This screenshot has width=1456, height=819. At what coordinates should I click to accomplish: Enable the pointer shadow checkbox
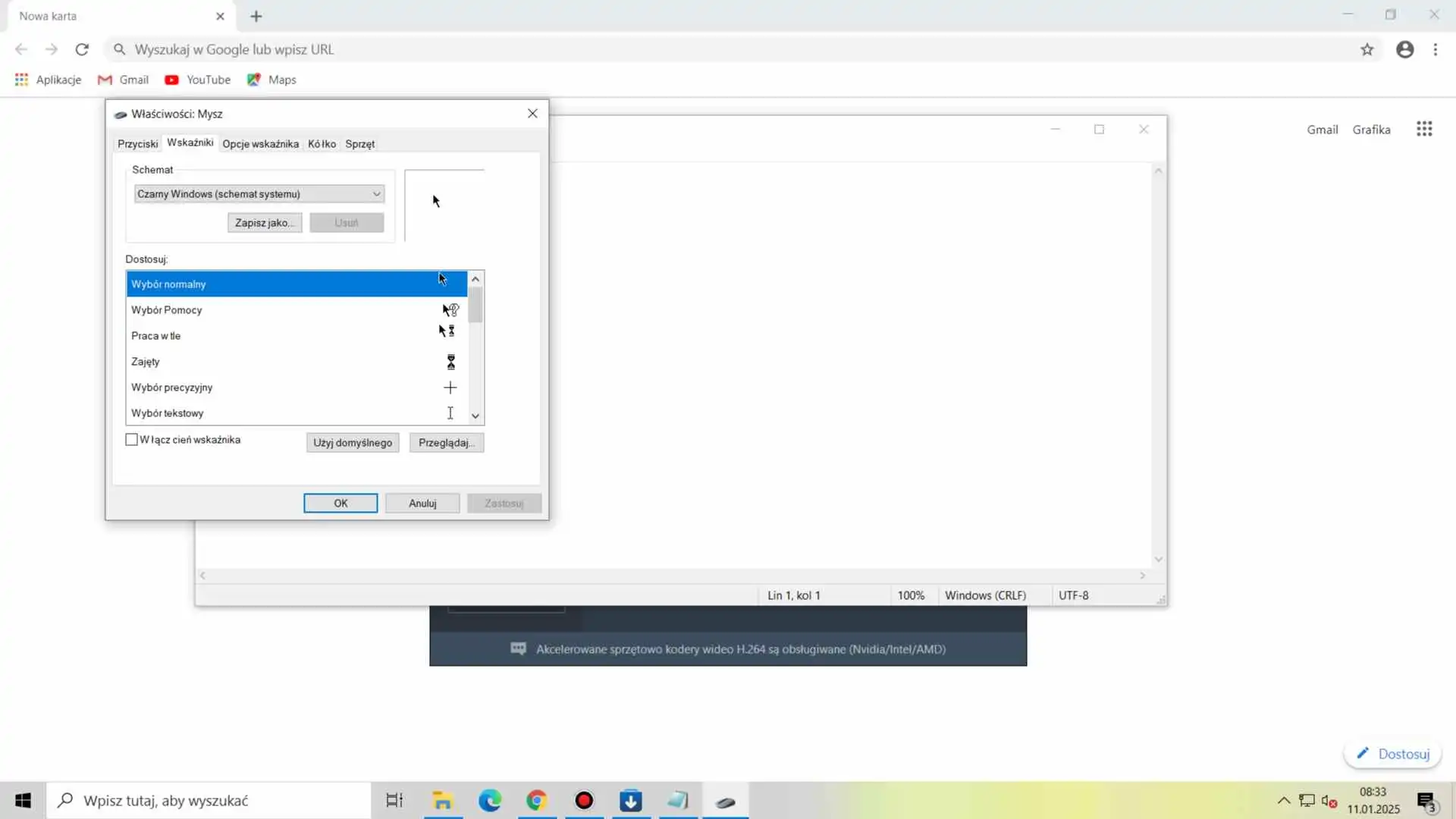(132, 440)
